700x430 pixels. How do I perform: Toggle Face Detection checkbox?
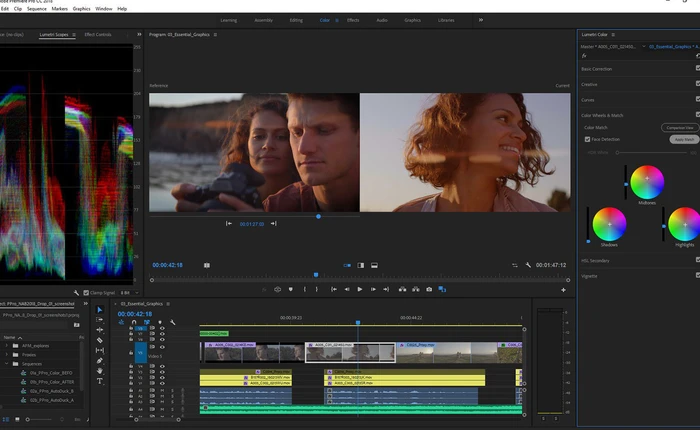pos(588,139)
